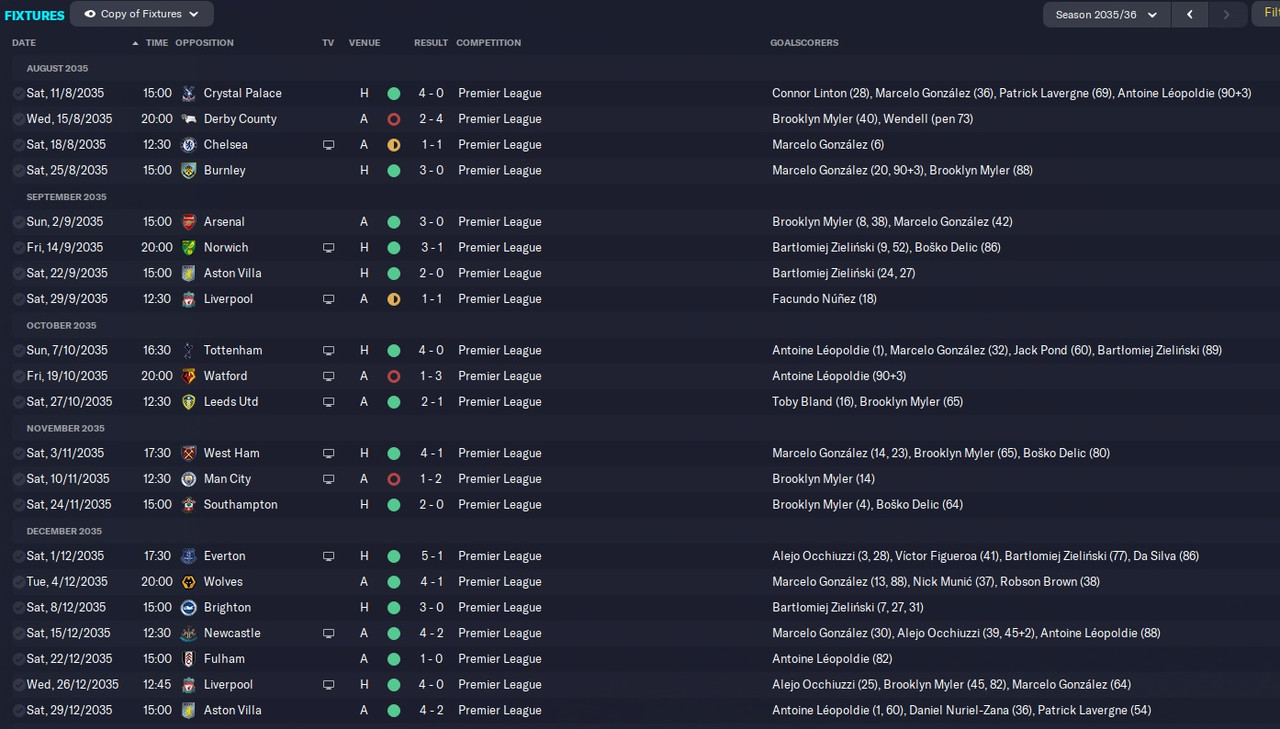Click the Crystal Palace club badge
The image size is (1280, 729).
coord(189,93)
